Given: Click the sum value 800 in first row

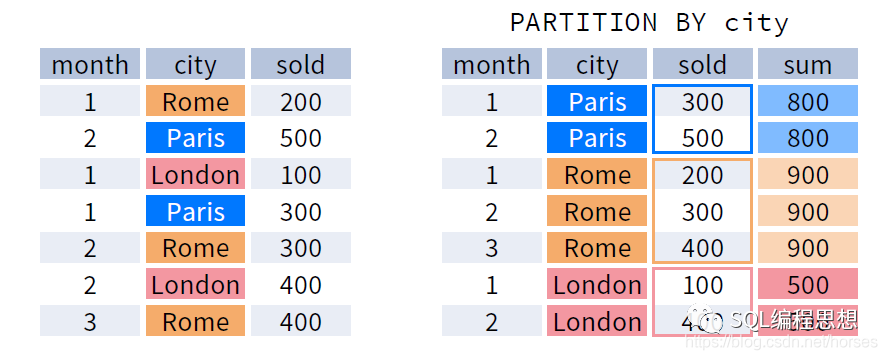Looking at the screenshot, I should pyautogui.click(x=808, y=101).
